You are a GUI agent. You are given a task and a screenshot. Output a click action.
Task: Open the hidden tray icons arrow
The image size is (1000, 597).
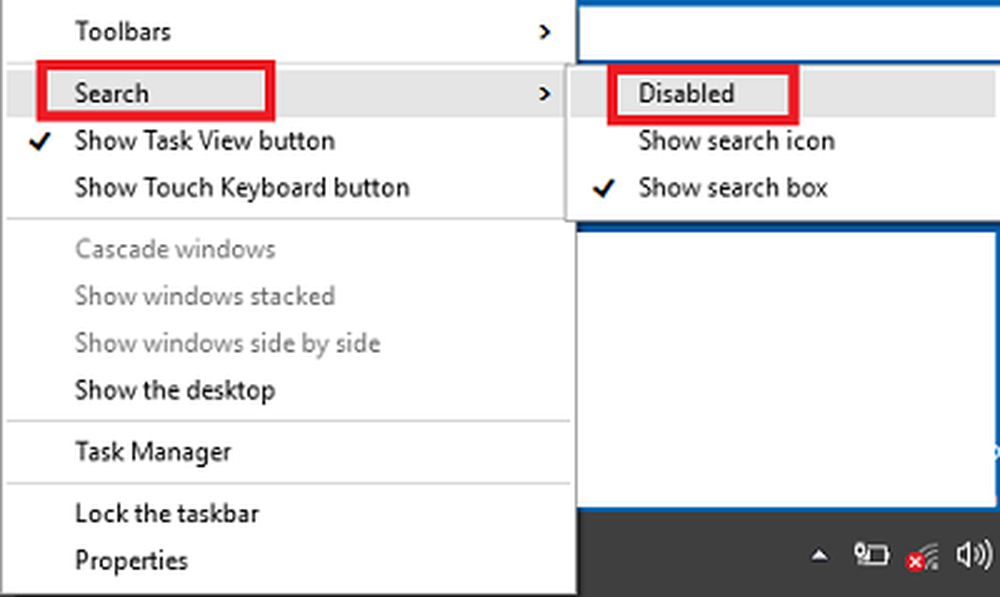(820, 556)
